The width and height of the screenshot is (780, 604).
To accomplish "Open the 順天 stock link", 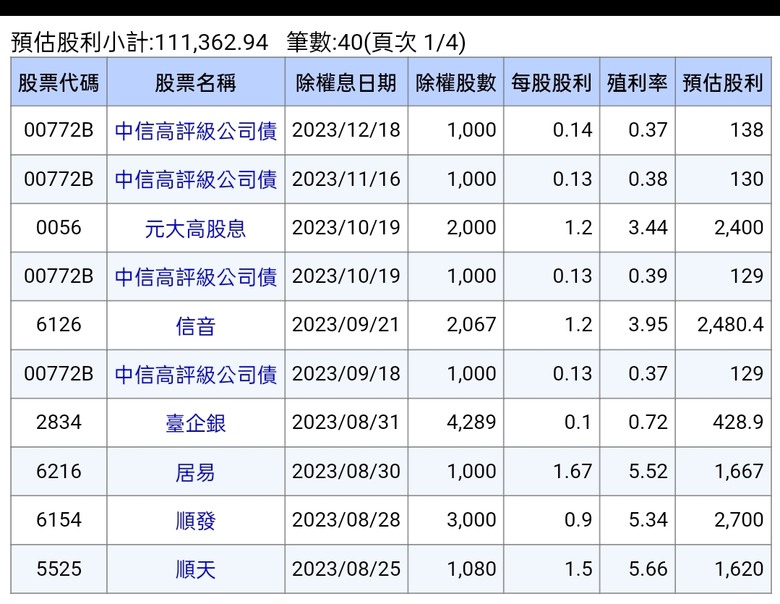I will pos(195,569).
